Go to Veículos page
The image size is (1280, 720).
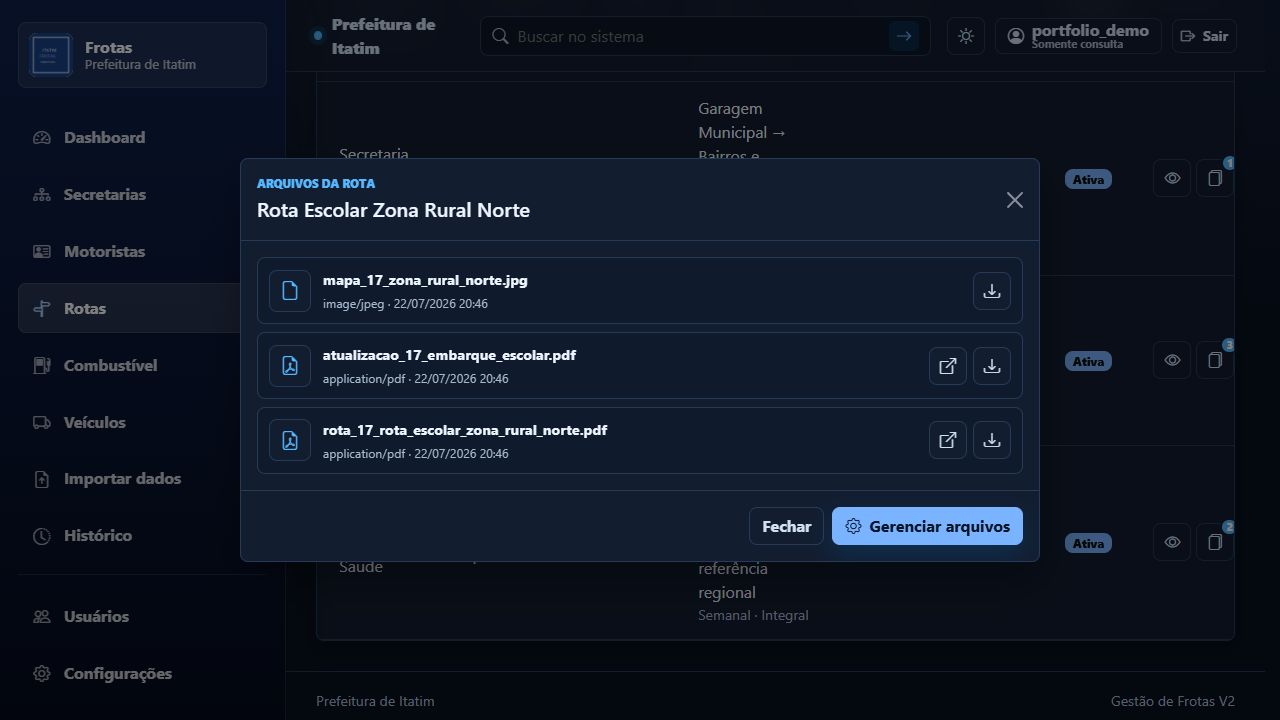pos(142,423)
